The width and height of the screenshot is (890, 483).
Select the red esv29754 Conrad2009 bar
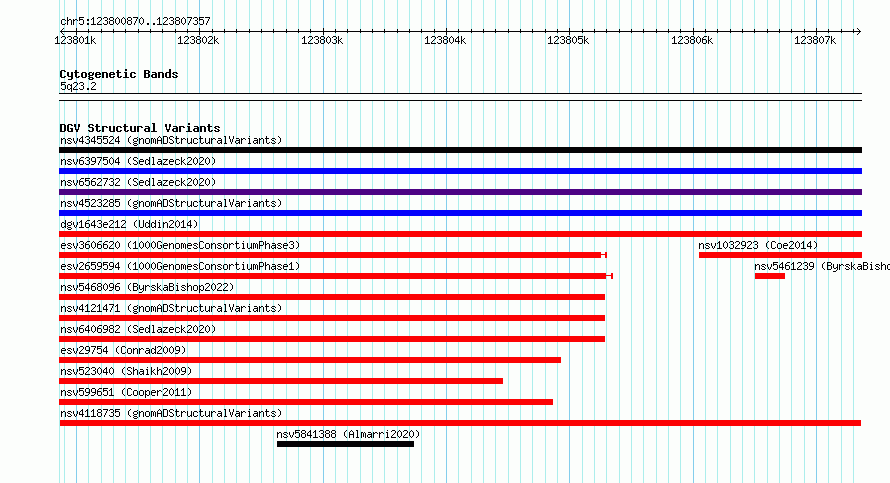(x=310, y=360)
